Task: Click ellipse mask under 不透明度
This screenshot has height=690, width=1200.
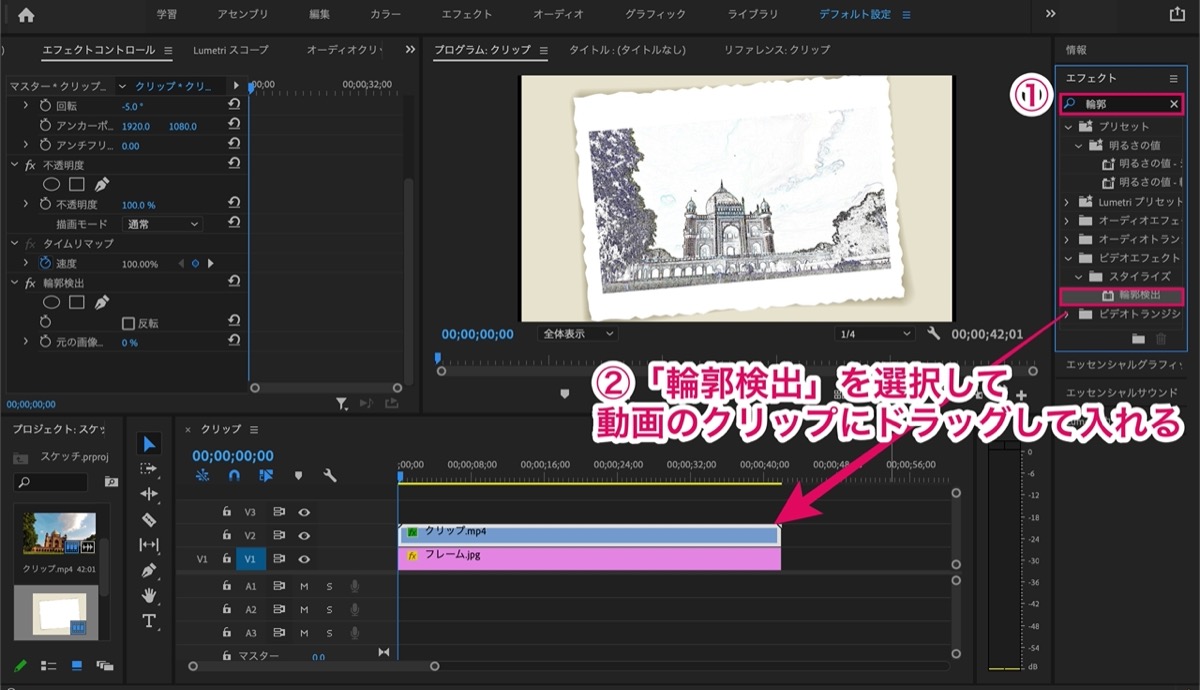Action: point(51,184)
